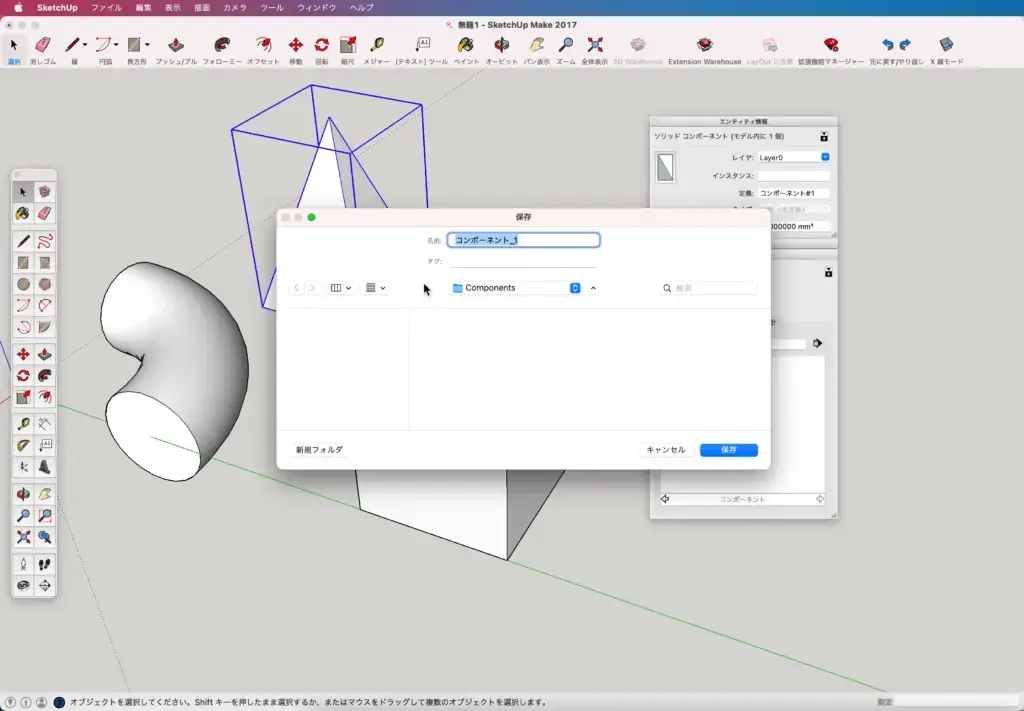Pick the Polygon tool in the left palette
The height and width of the screenshot is (711, 1024).
(44, 285)
